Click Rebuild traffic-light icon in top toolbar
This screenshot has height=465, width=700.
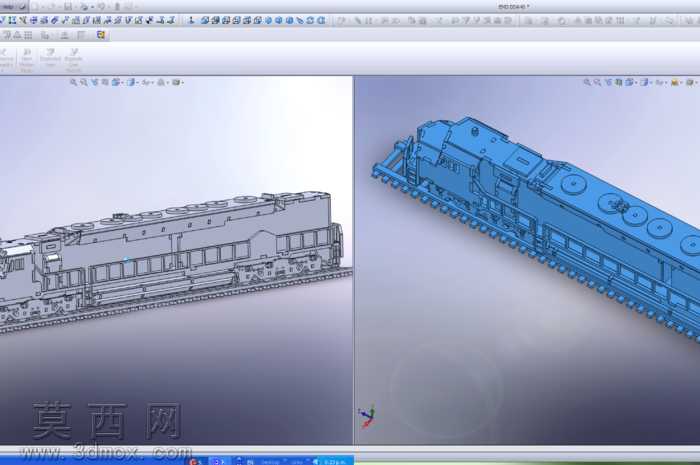coord(117,6)
